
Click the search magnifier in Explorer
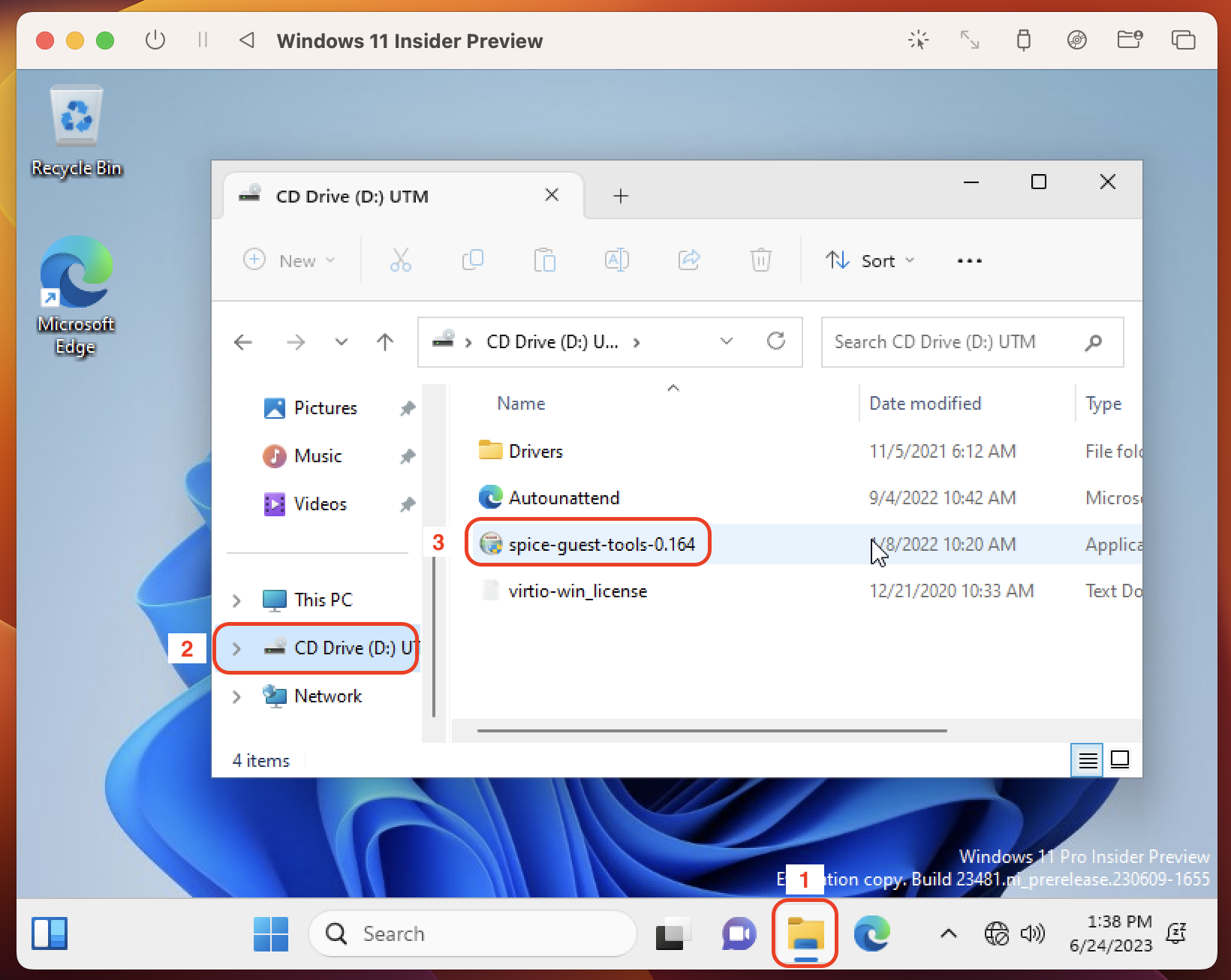coord(1094,342)
